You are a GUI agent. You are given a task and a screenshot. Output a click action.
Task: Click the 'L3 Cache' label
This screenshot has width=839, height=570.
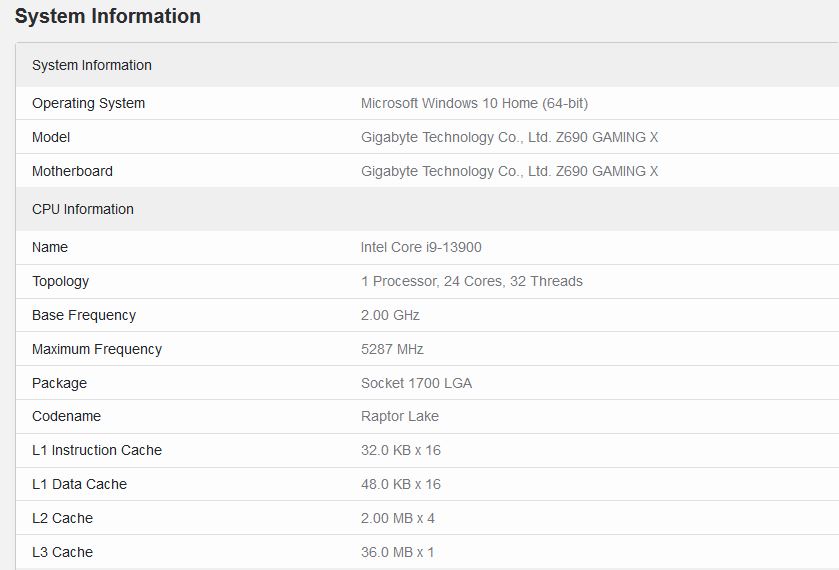(63, 552)
